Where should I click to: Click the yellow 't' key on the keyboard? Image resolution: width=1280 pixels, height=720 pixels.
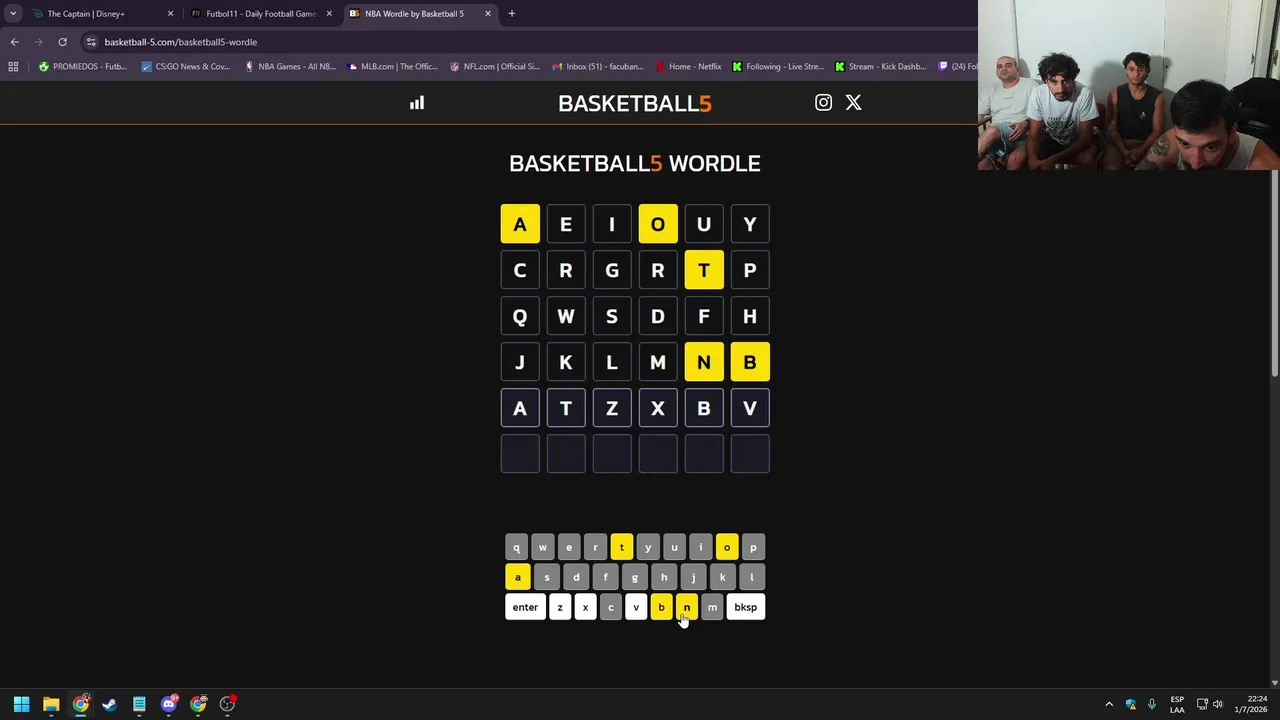click(621, 547)
